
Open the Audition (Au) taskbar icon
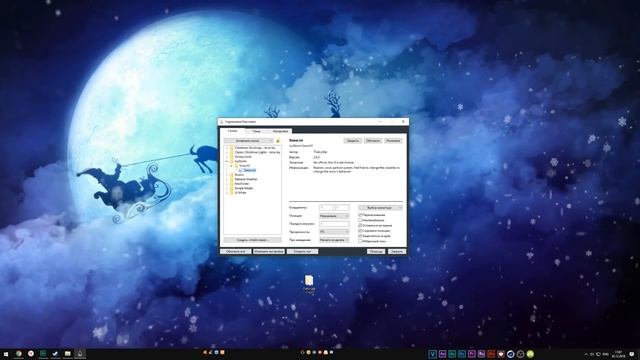[x=452, y=354]
